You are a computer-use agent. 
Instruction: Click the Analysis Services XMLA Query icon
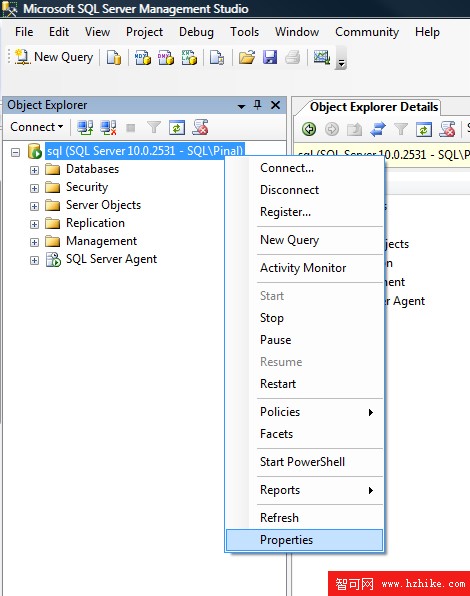coord(189,57)
